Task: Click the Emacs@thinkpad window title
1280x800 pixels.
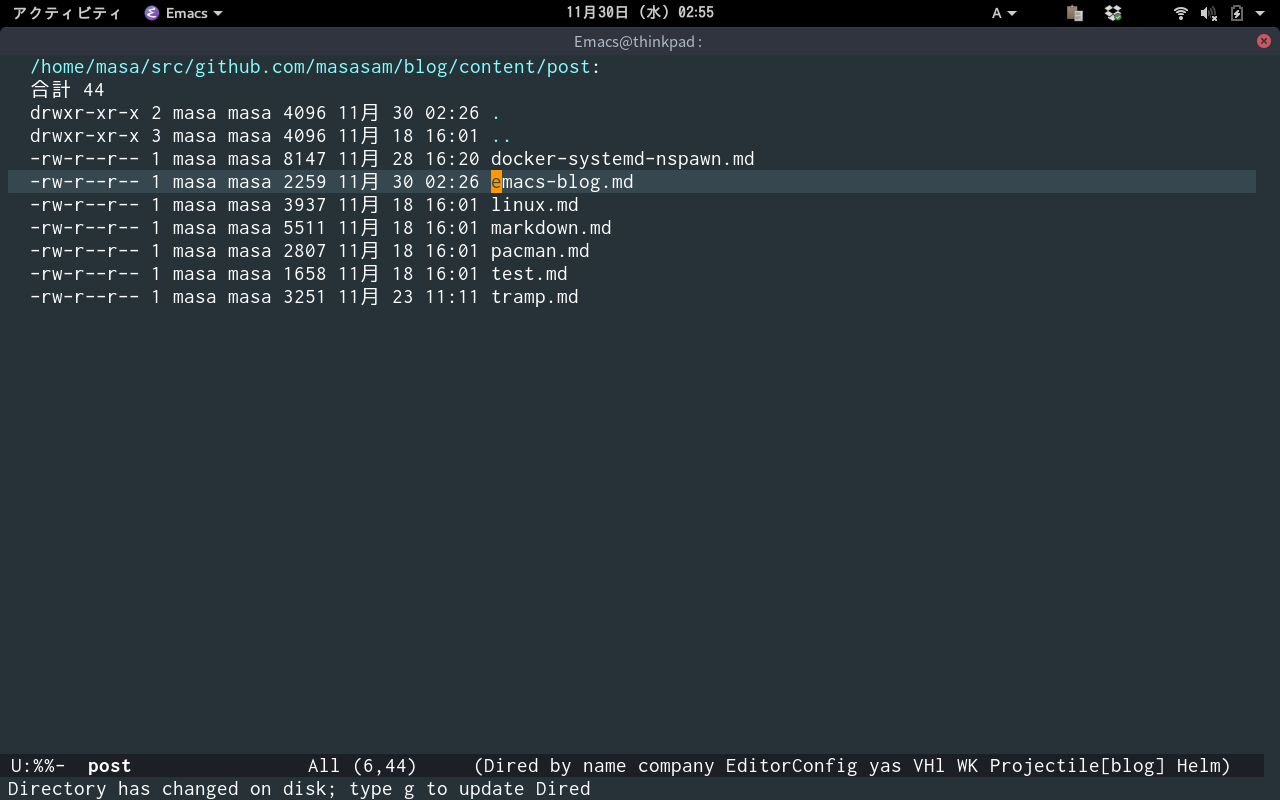Action: [x=638, y=41]
